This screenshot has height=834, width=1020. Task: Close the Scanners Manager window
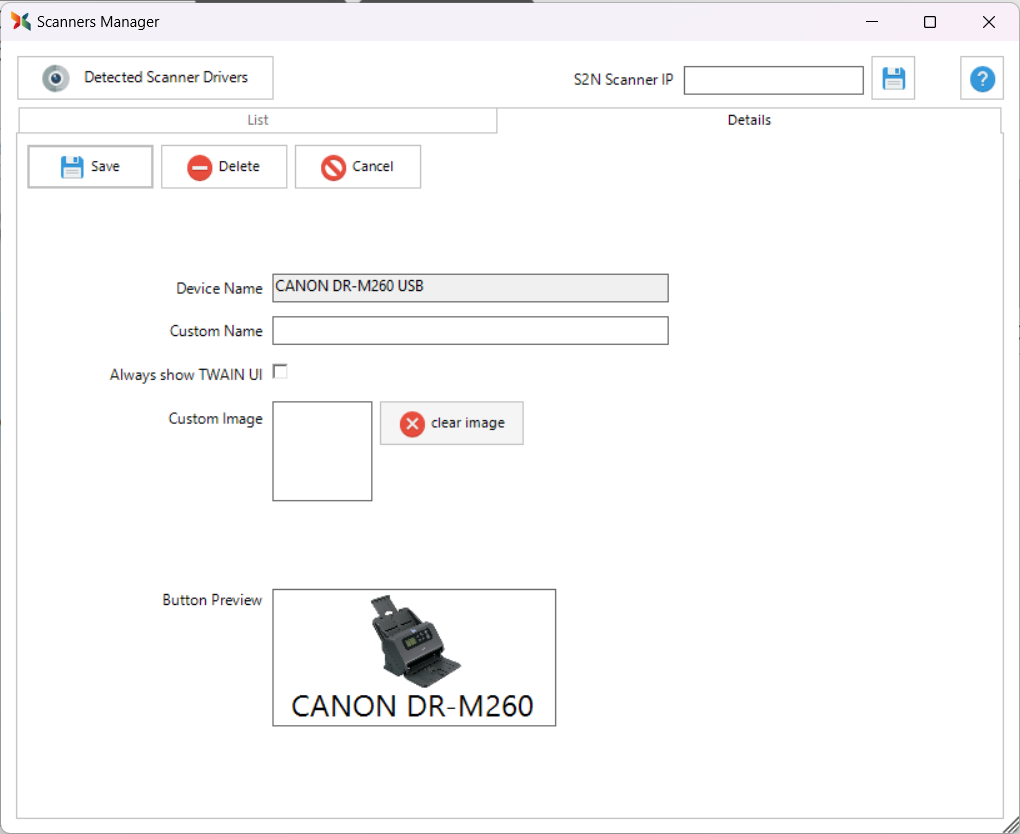(988, 21)
